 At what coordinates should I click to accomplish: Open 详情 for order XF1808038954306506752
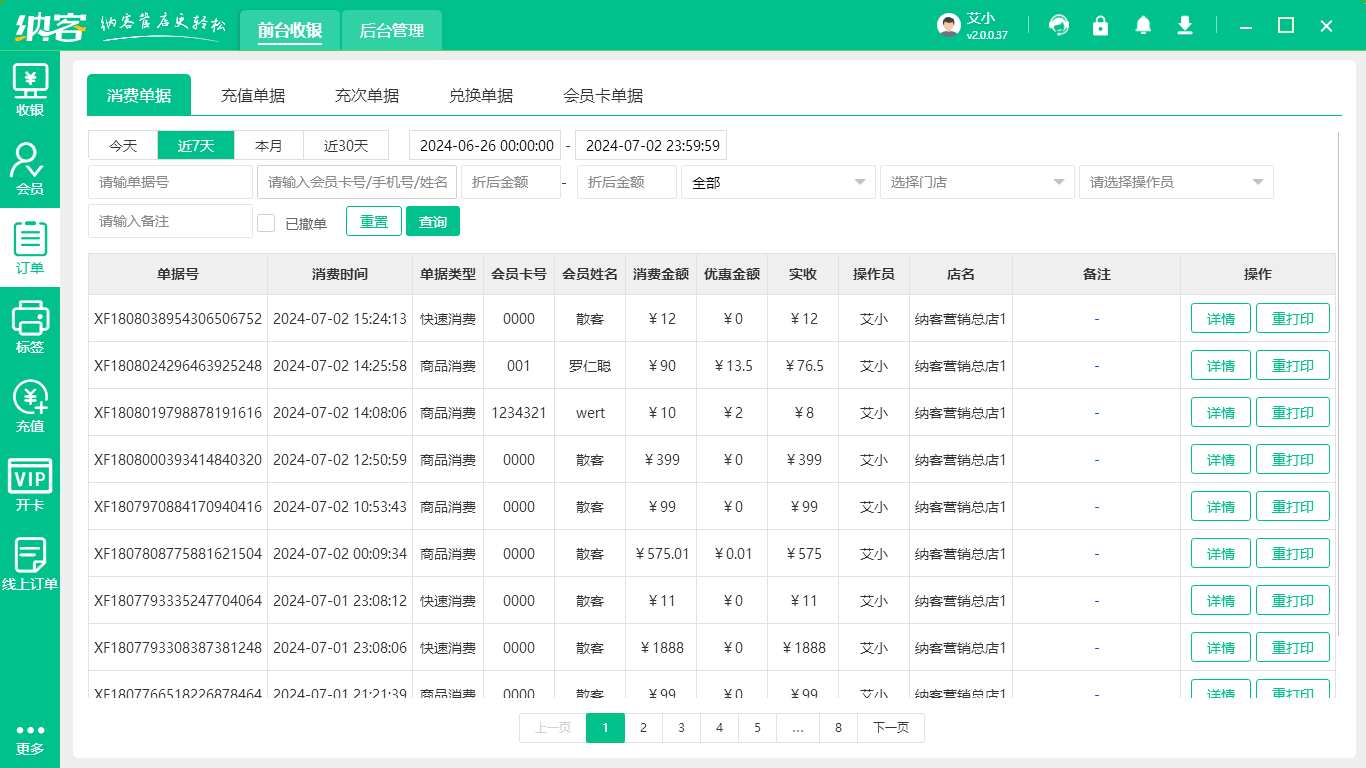point(1221,319)
